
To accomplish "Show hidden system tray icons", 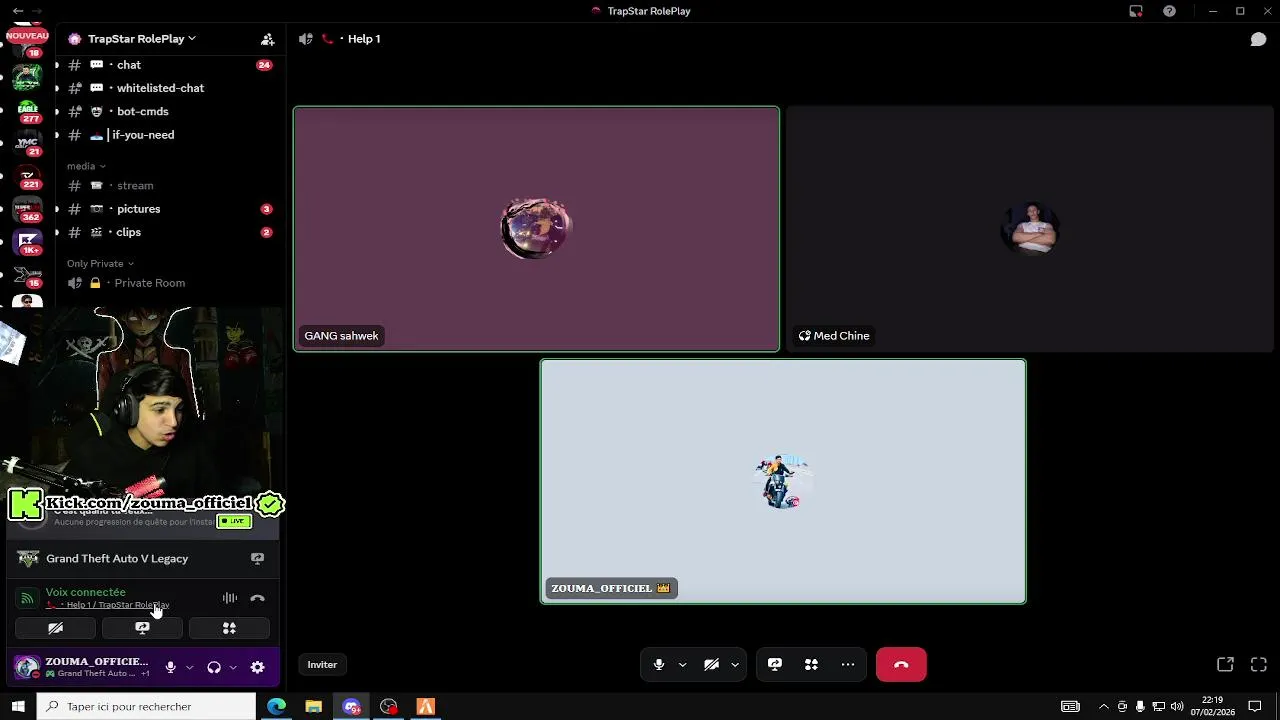I will tap(1103, 706).
